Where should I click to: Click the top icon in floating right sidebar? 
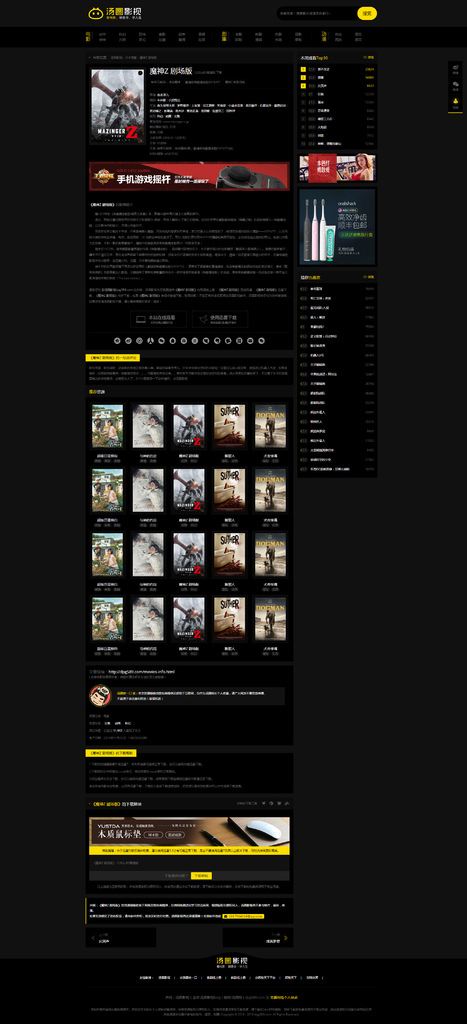pos(455,68)
